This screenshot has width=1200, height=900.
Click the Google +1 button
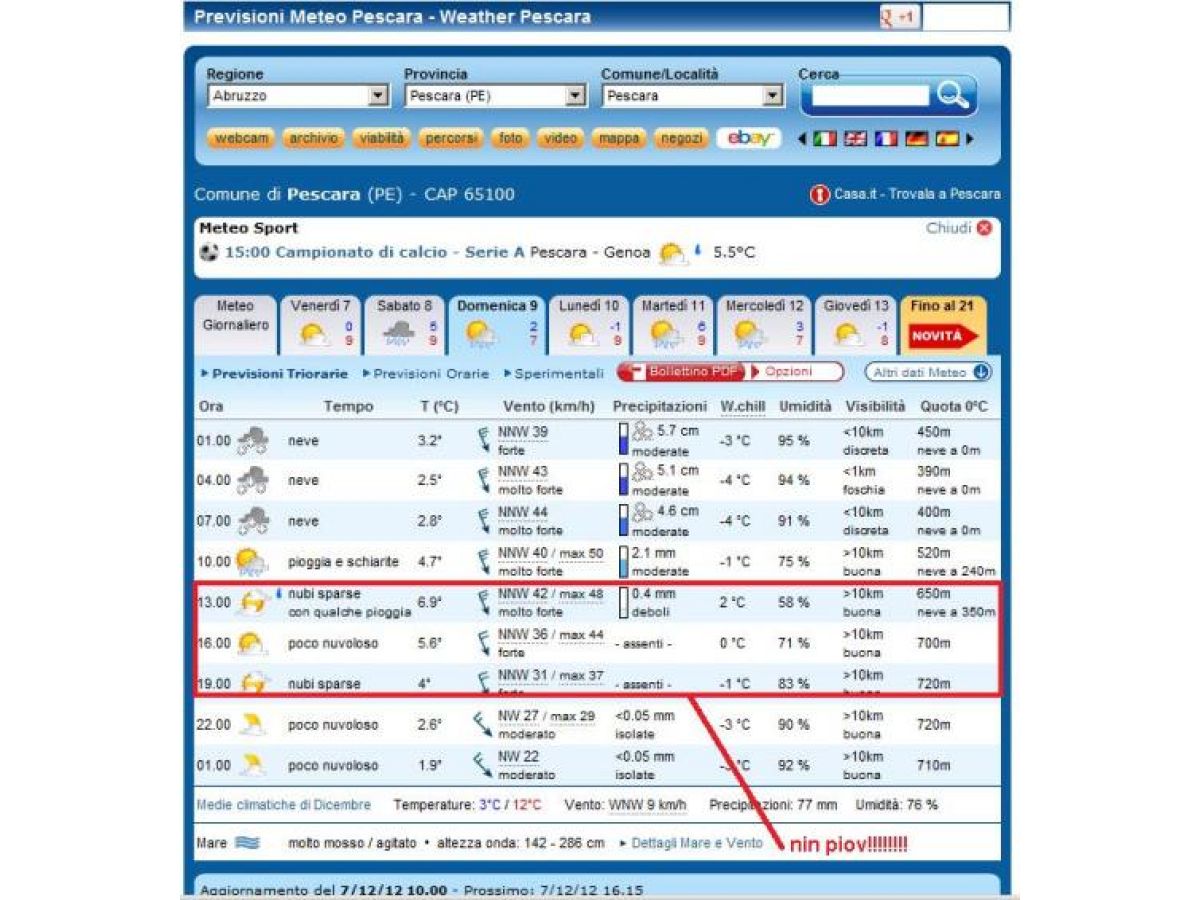tap(898, 18)
